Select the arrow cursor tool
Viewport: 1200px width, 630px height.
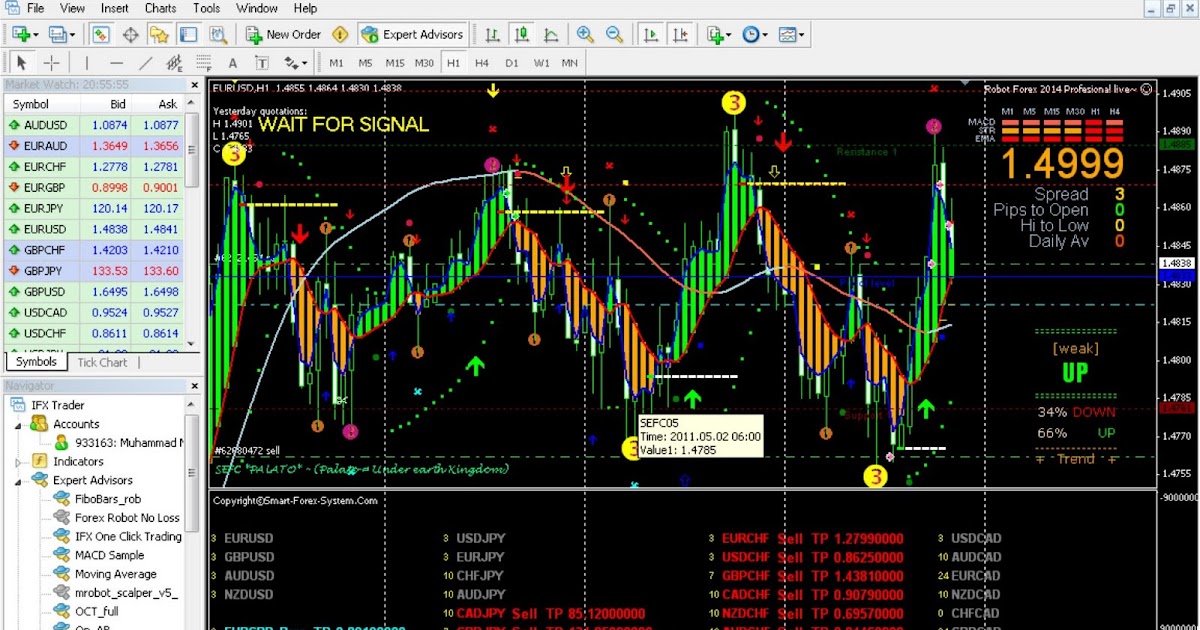pyautogui.click(x=22, y=63)
